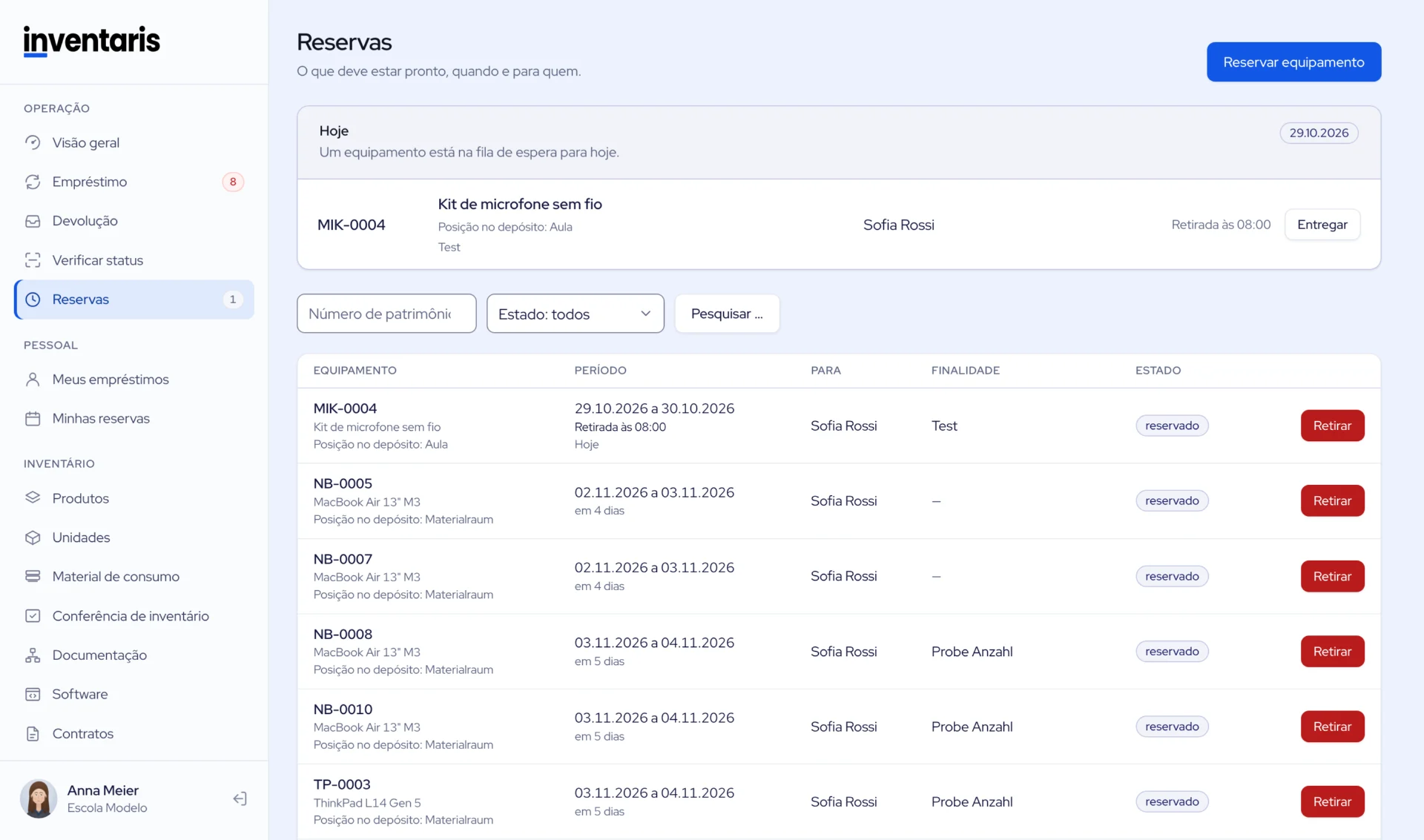Screen dimensions: 1424x840
Task: Click the PERÍODO column header
Action: [600, 370]
